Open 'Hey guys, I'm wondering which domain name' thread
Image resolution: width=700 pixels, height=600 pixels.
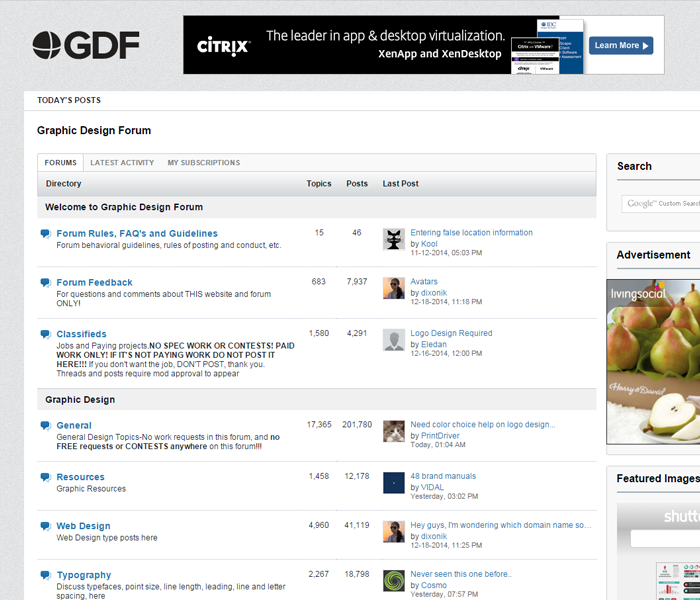click(x=500, y=525)
